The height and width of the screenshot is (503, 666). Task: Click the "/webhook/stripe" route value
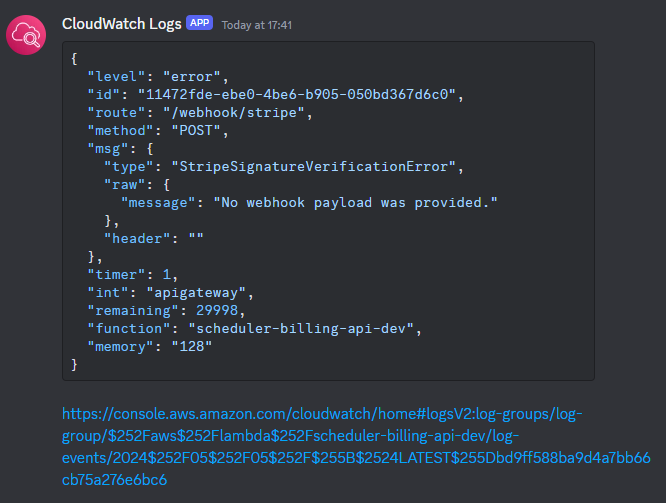coord(234,113)
